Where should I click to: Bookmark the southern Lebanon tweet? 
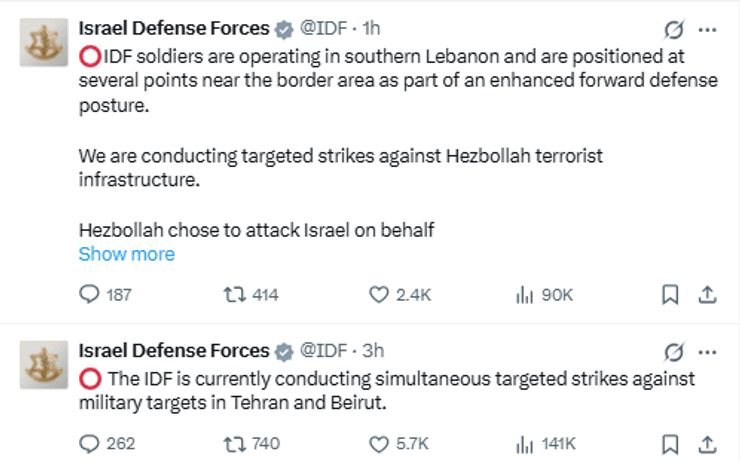(670, 295)
